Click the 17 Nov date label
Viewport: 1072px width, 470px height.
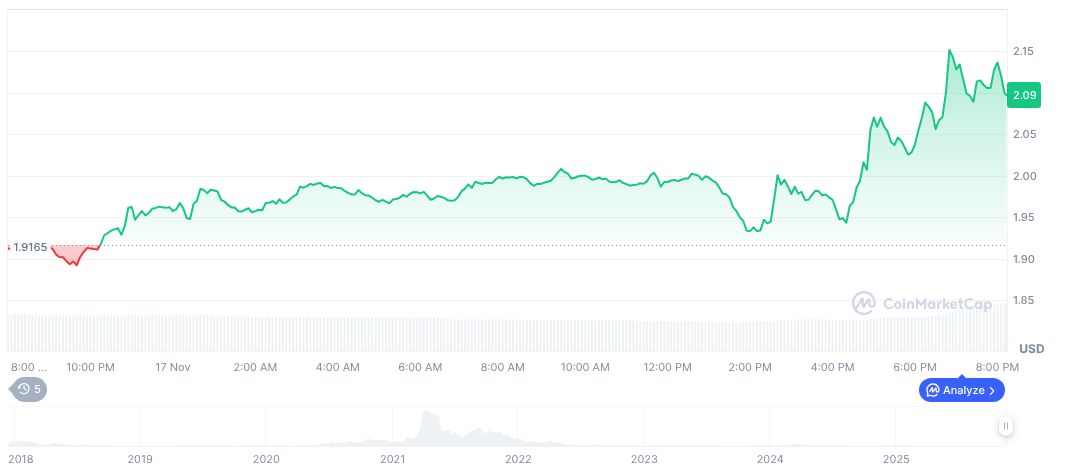click(x=172, y=367)
